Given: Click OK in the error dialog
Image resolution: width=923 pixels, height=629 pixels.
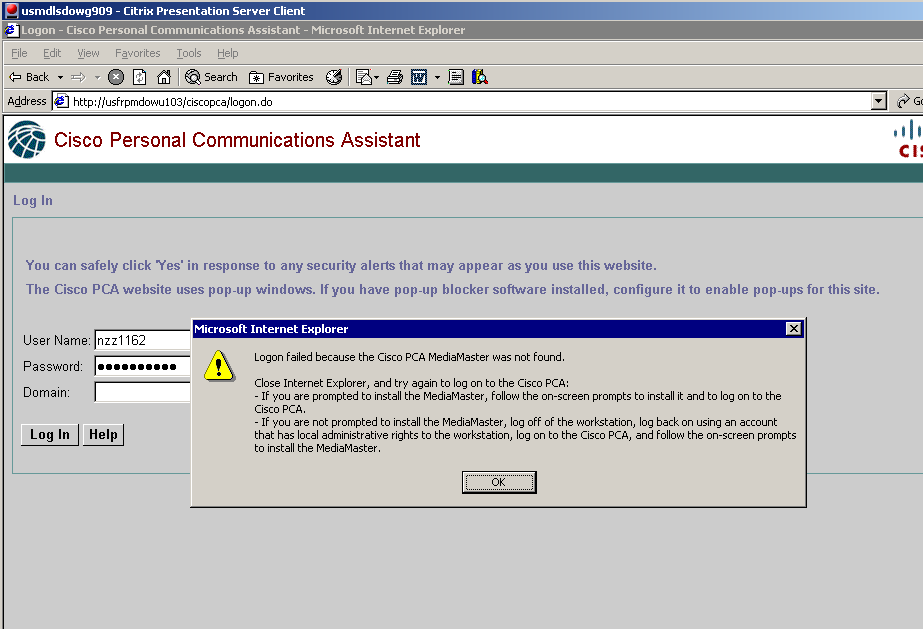Looking at the screenshot, I should click(499, 482).
